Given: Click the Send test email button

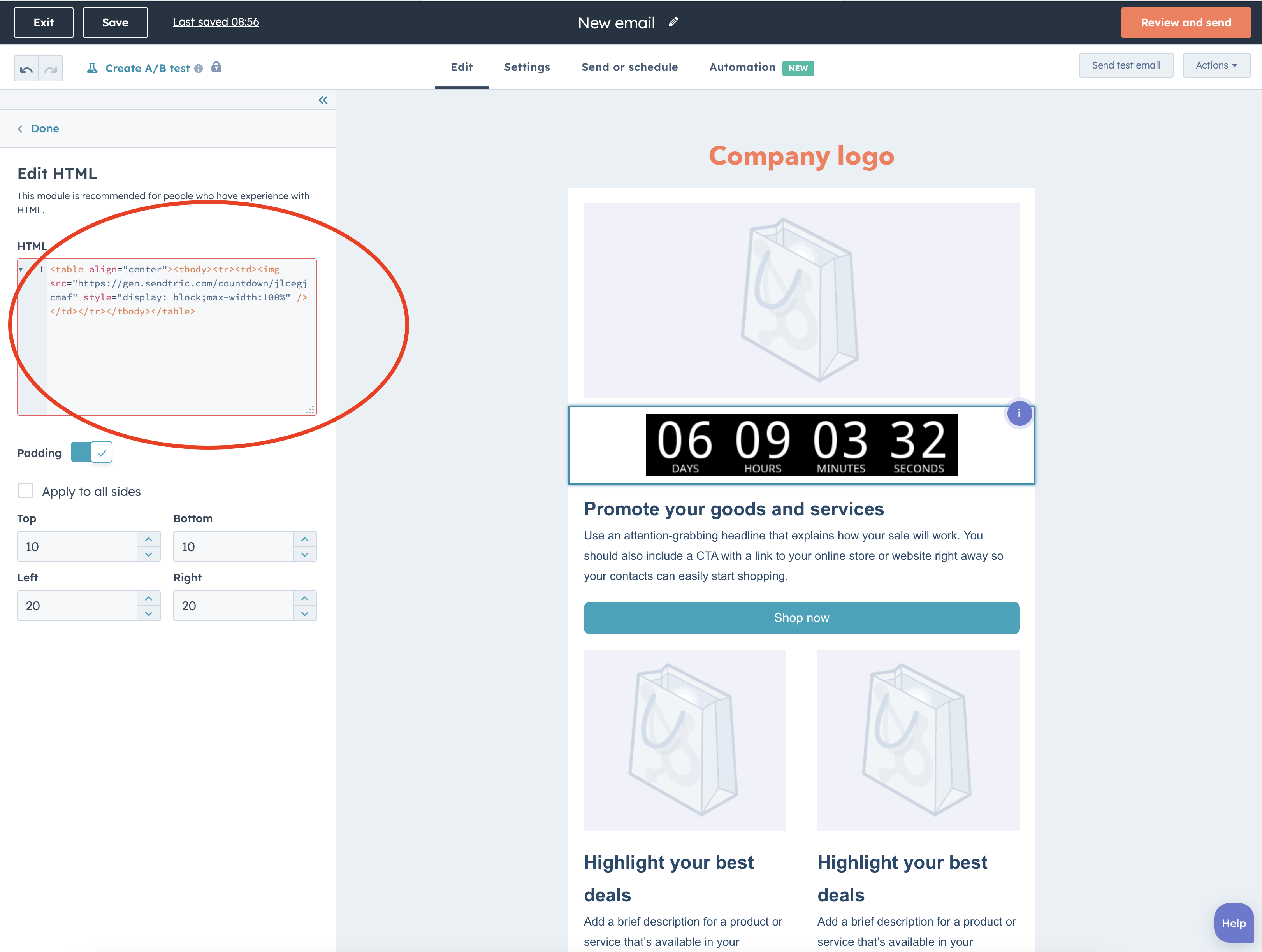Looking at the screenshot, I should tap(1125, 66).
